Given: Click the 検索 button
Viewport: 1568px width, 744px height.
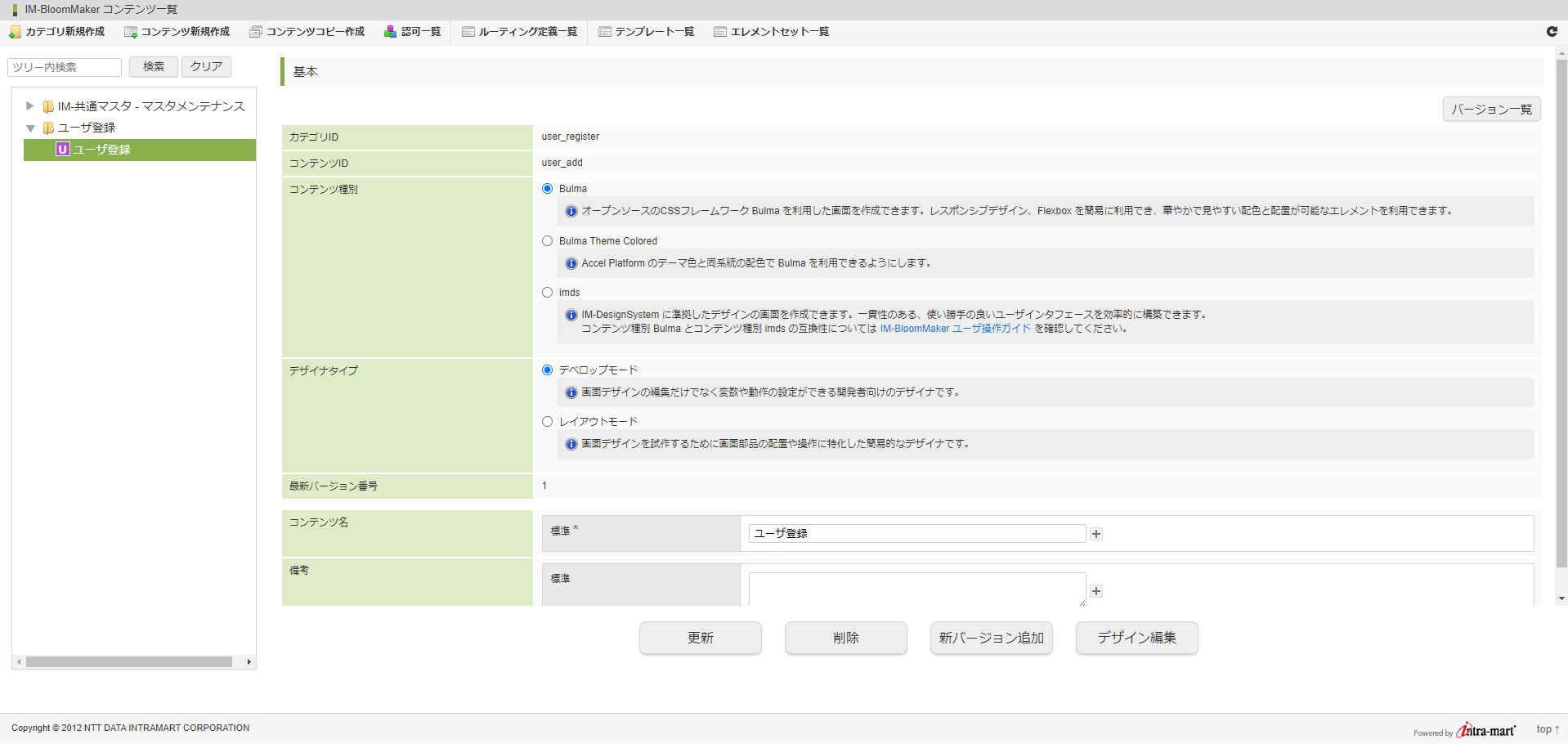Looking at the screenshot, I should coord(154,67).
